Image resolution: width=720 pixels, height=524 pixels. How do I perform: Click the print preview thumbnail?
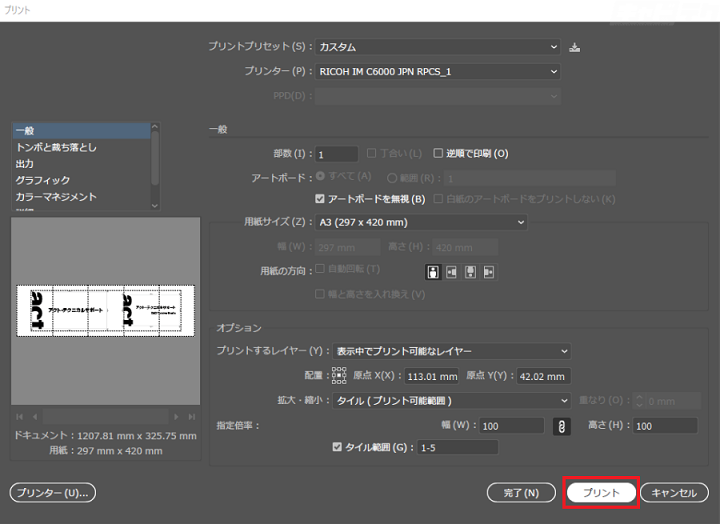[x=106, y=311]
